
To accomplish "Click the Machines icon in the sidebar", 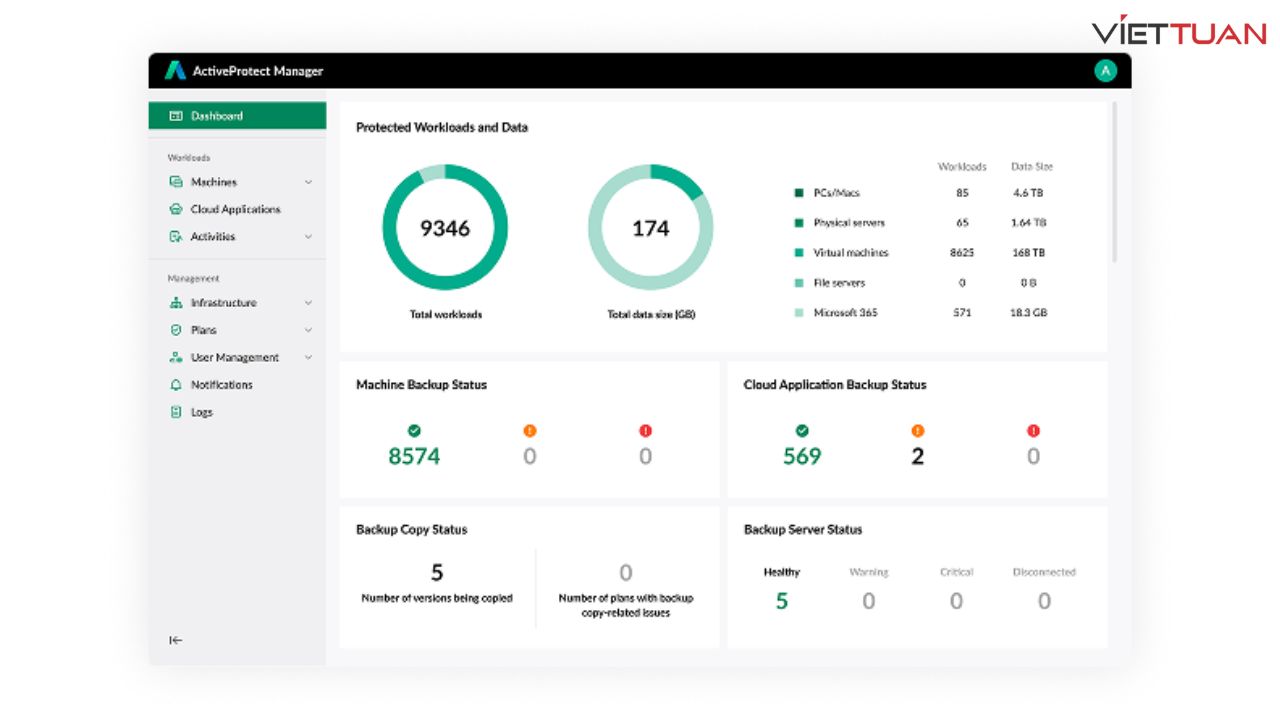I will (176, 182).
